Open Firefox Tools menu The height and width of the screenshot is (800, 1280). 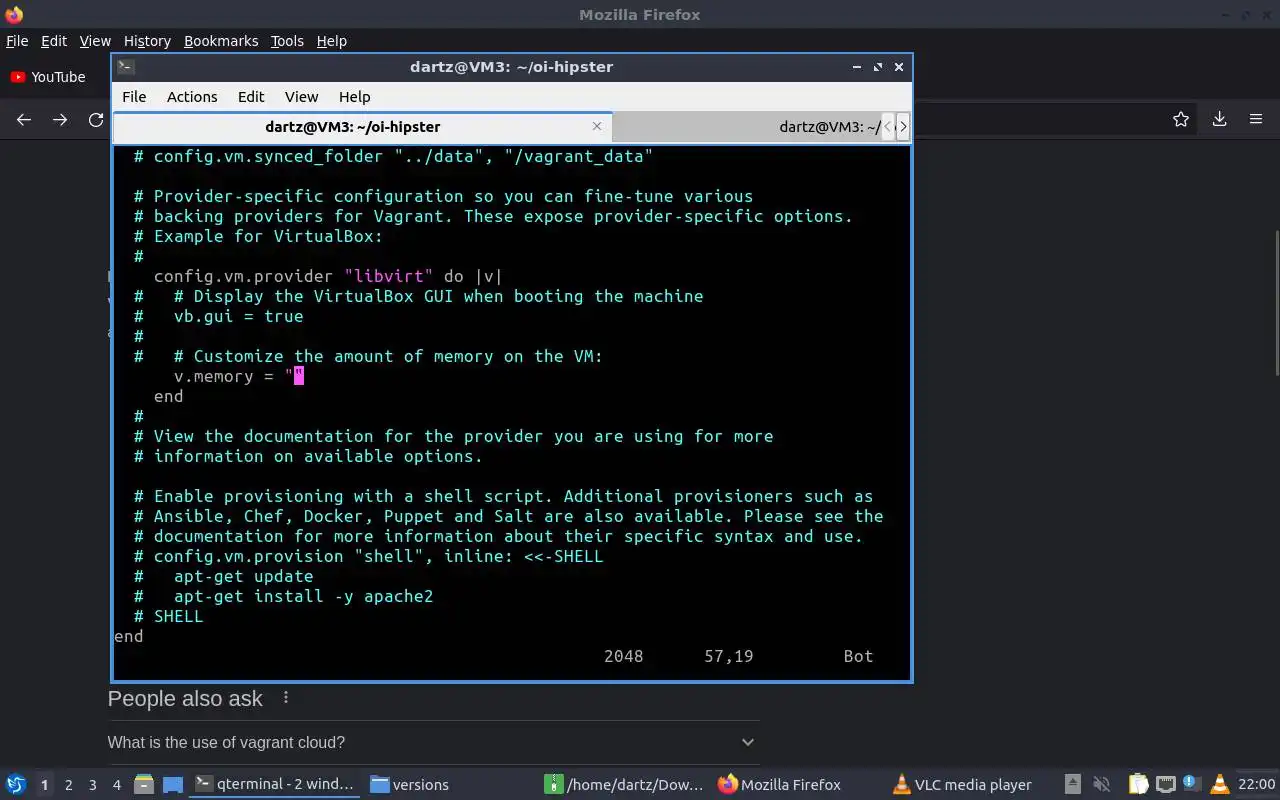click(287, 41)
